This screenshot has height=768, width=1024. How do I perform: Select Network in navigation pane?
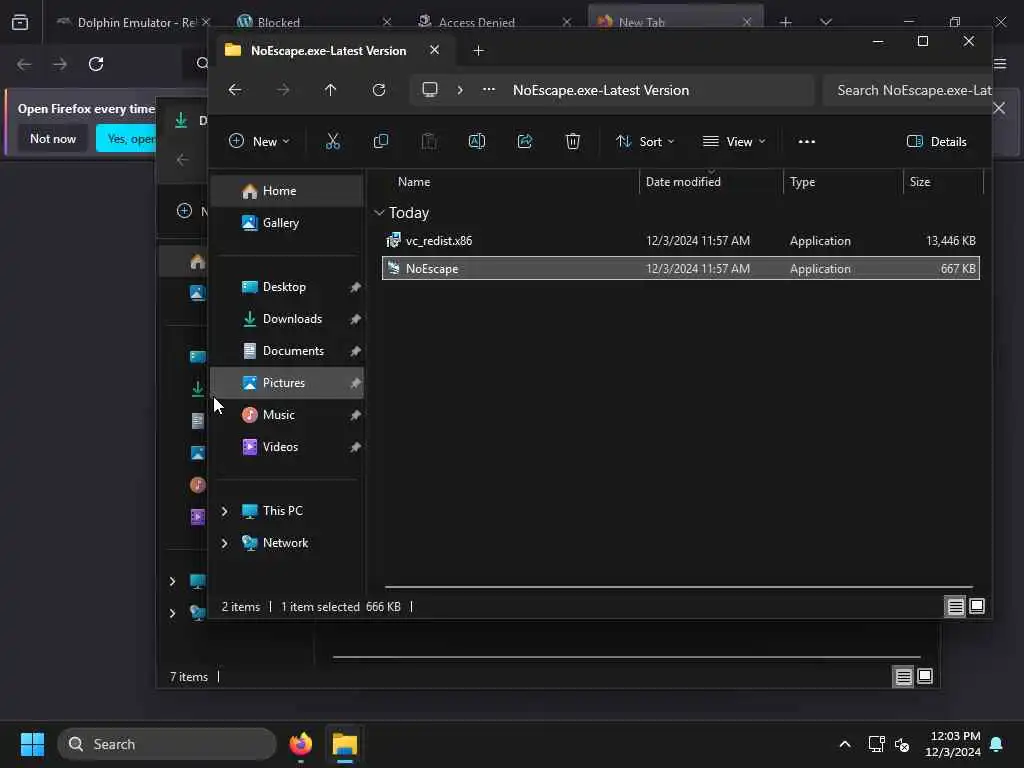287,543
